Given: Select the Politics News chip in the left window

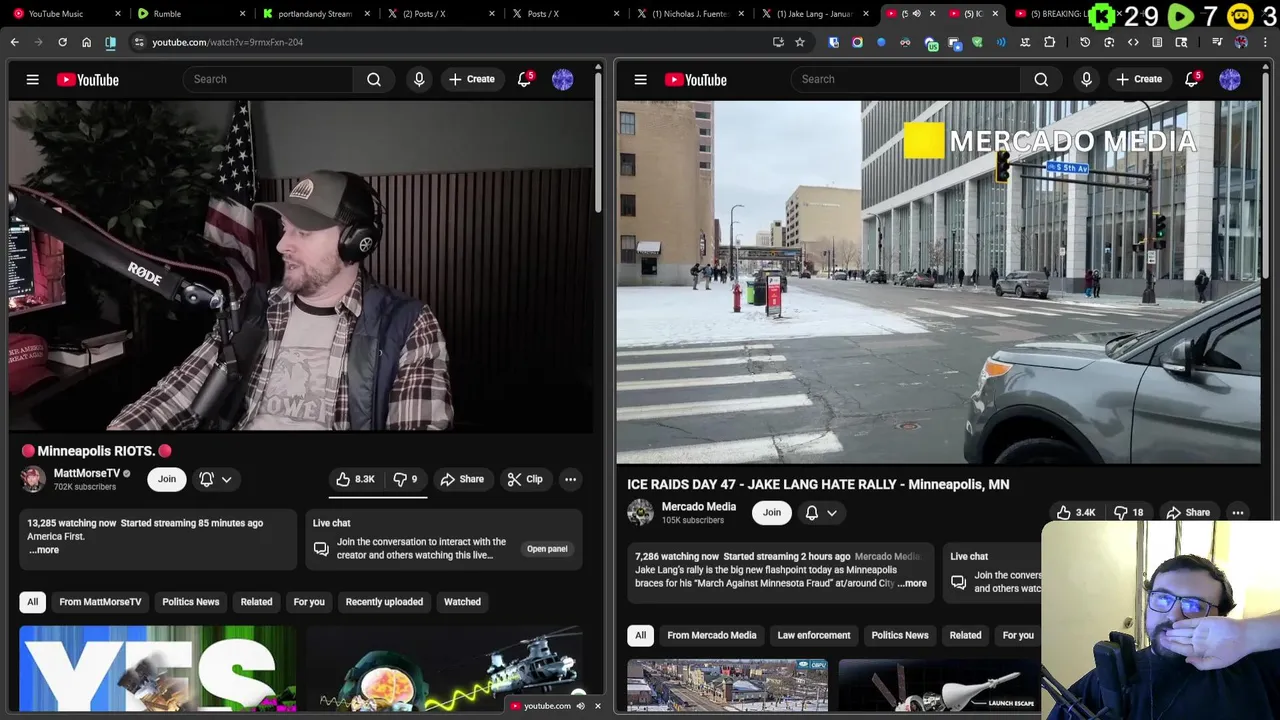Looking at the screenshot, I should 191,602.
